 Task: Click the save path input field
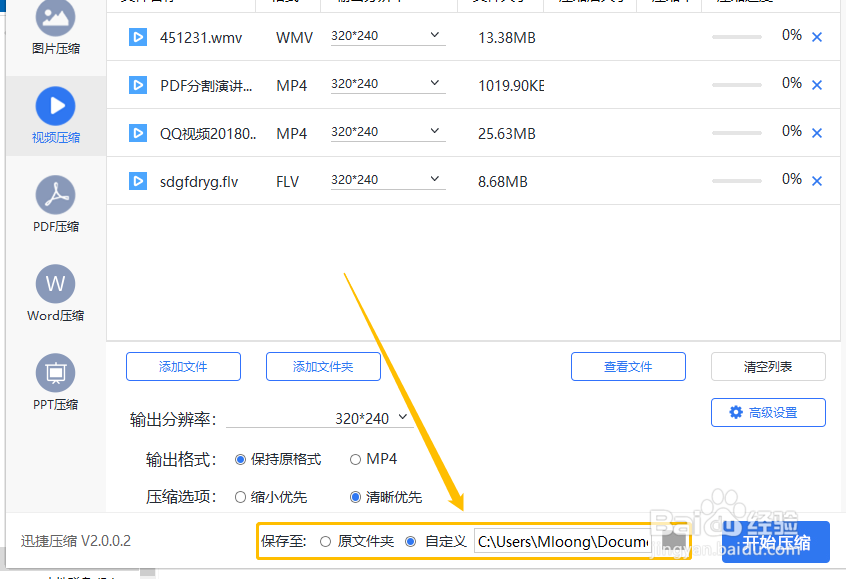pyautogui.click(x=563, y=541)
